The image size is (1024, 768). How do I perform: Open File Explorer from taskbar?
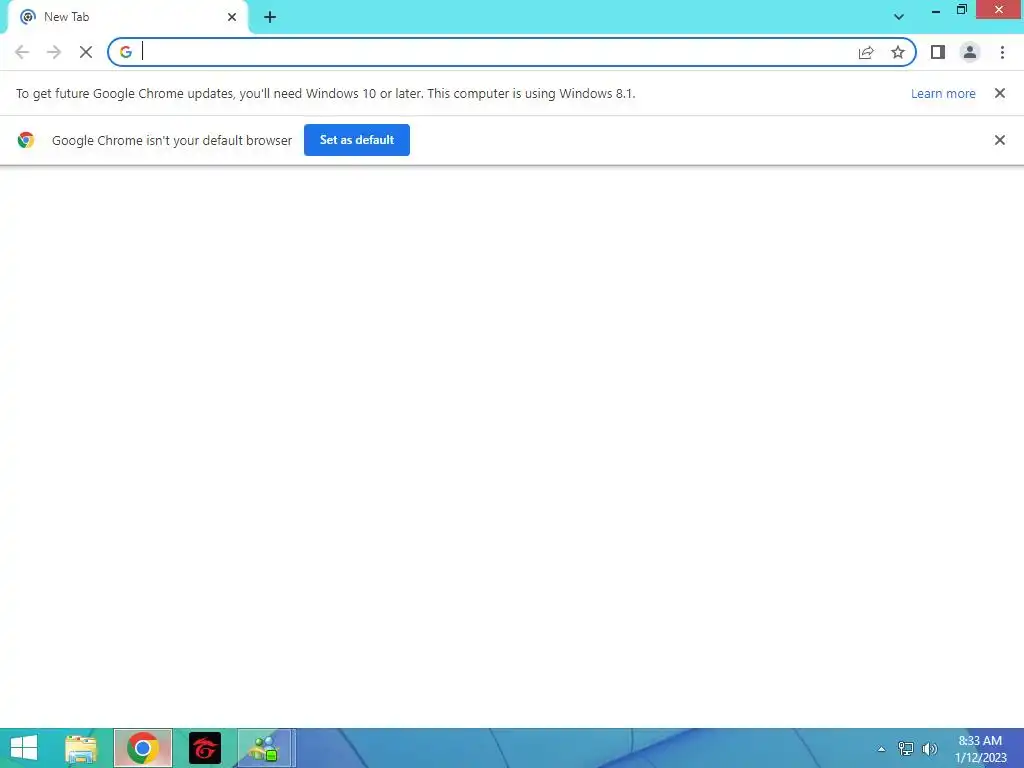point(81,748)
